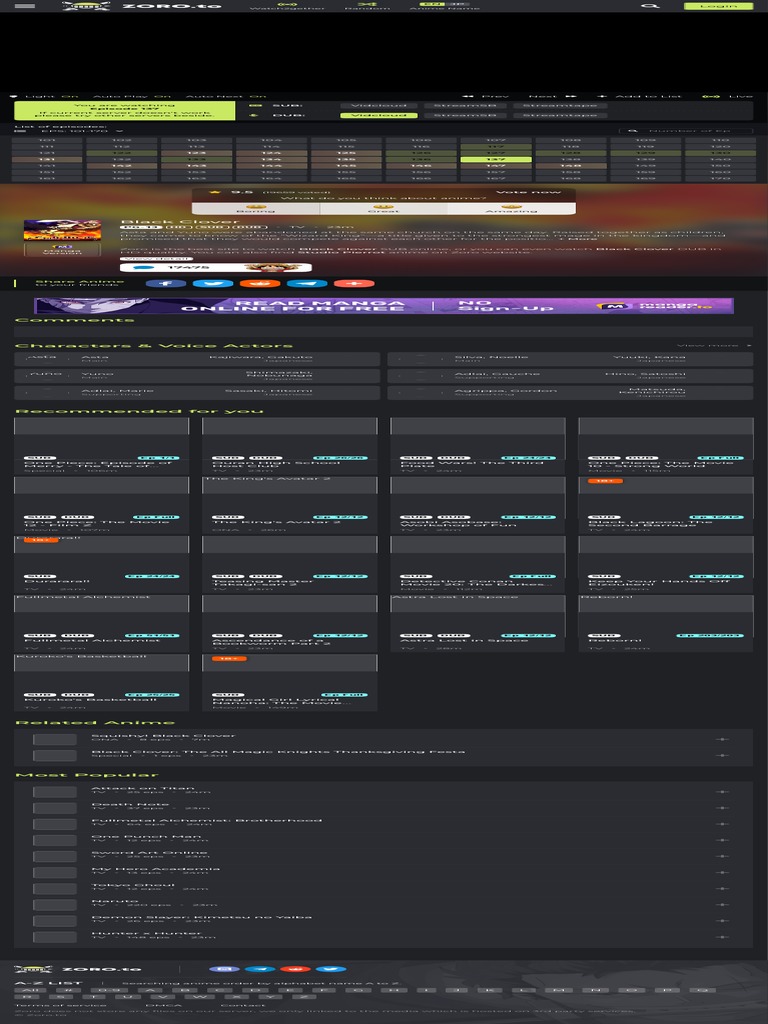Open Demon Slayer: Kimetsu no Yaiba
This screenshot has width=768, height=1024.
[201, 917]
